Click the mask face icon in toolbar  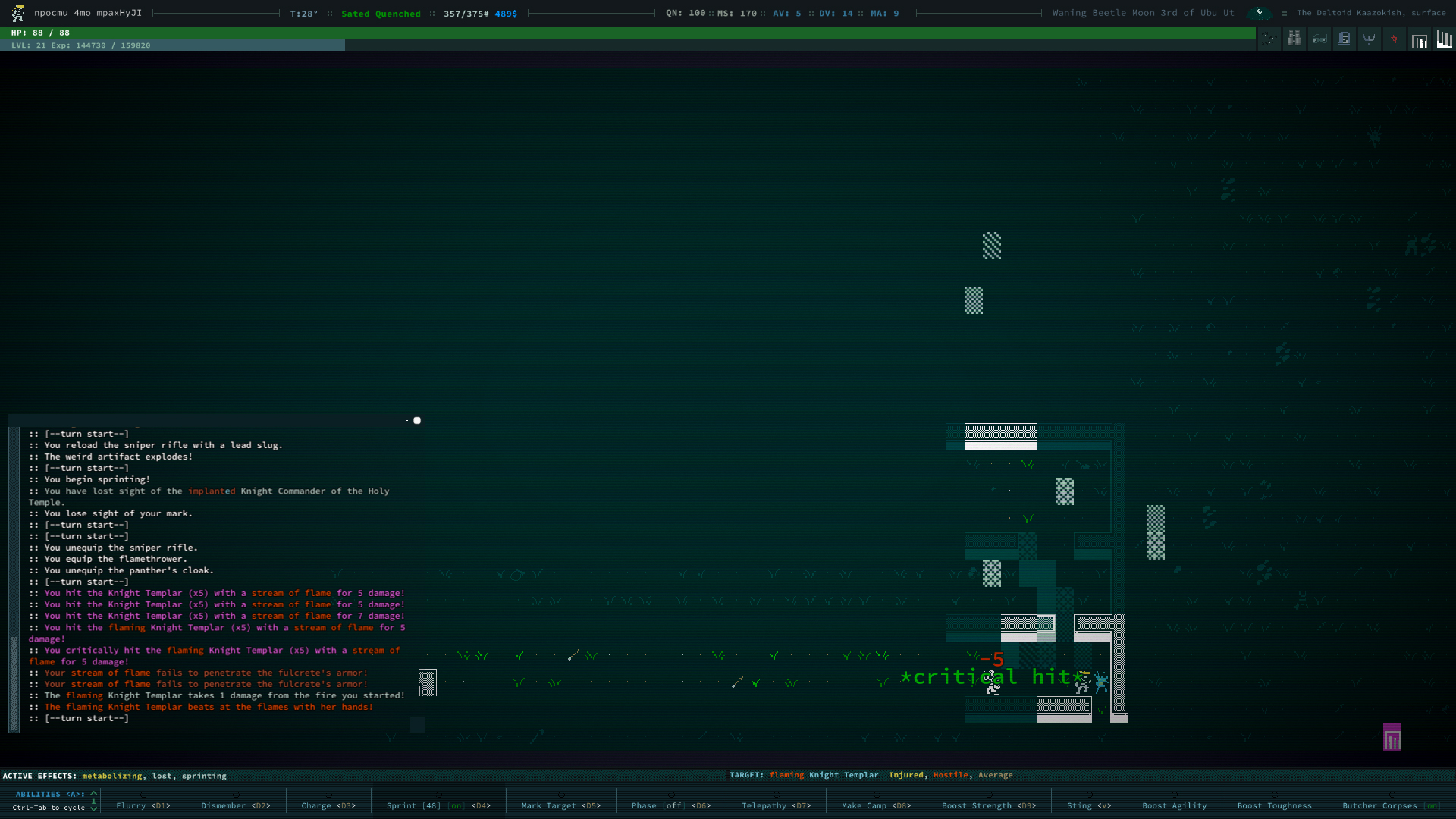[1369, 39]
